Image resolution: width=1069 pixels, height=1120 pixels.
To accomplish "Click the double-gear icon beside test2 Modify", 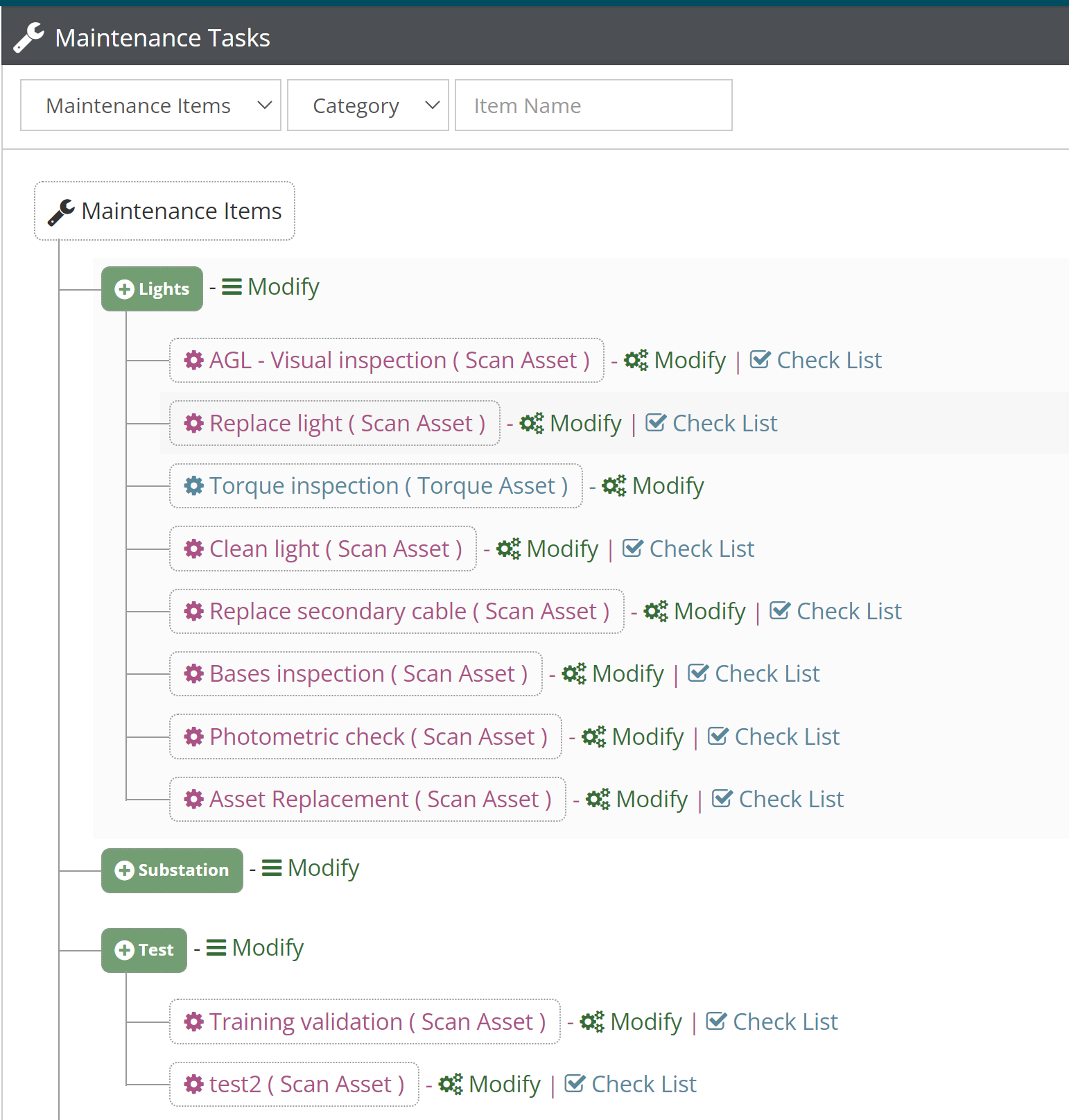I will tap(451, 1084).
